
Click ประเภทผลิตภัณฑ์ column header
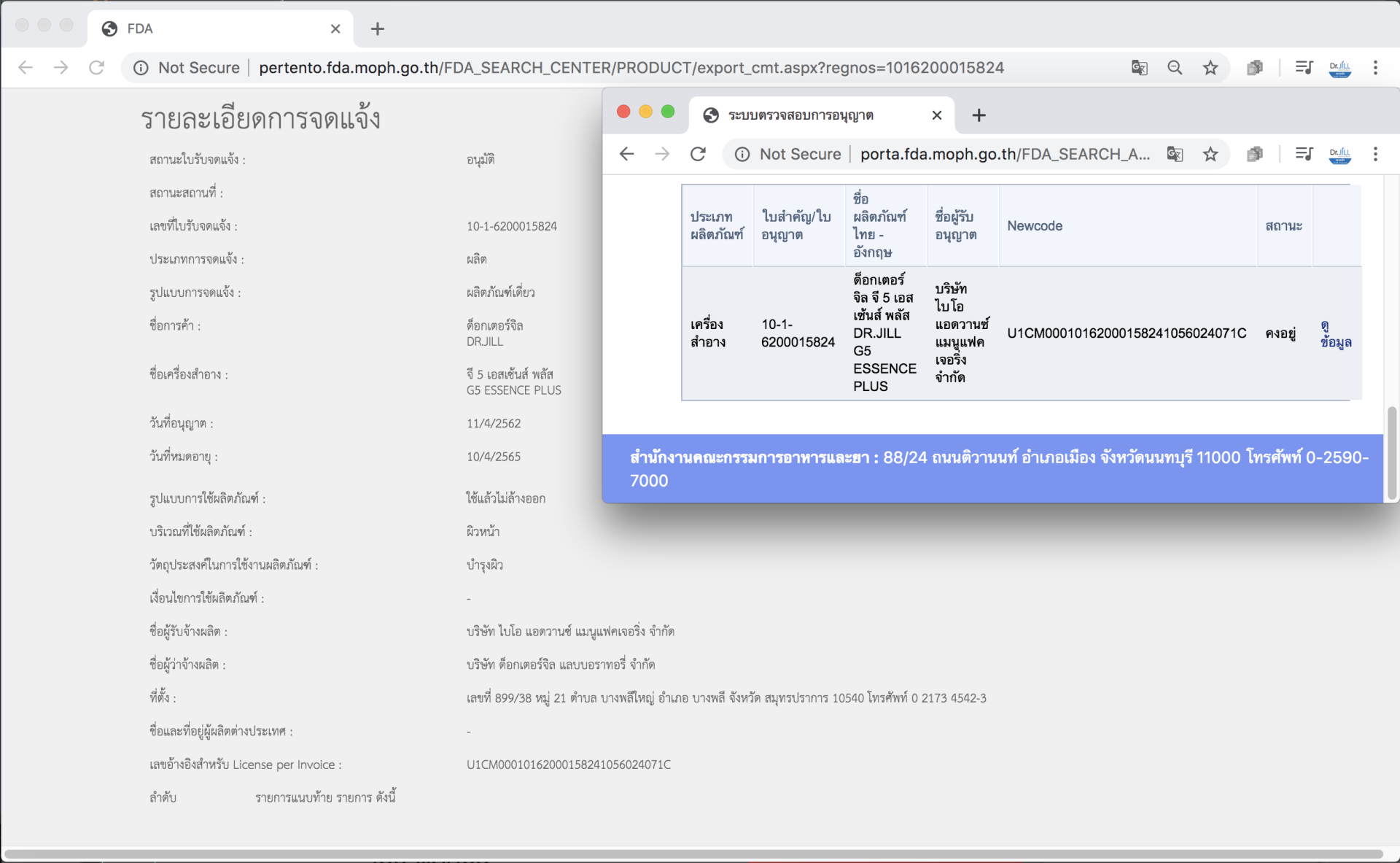coord(717,225)
